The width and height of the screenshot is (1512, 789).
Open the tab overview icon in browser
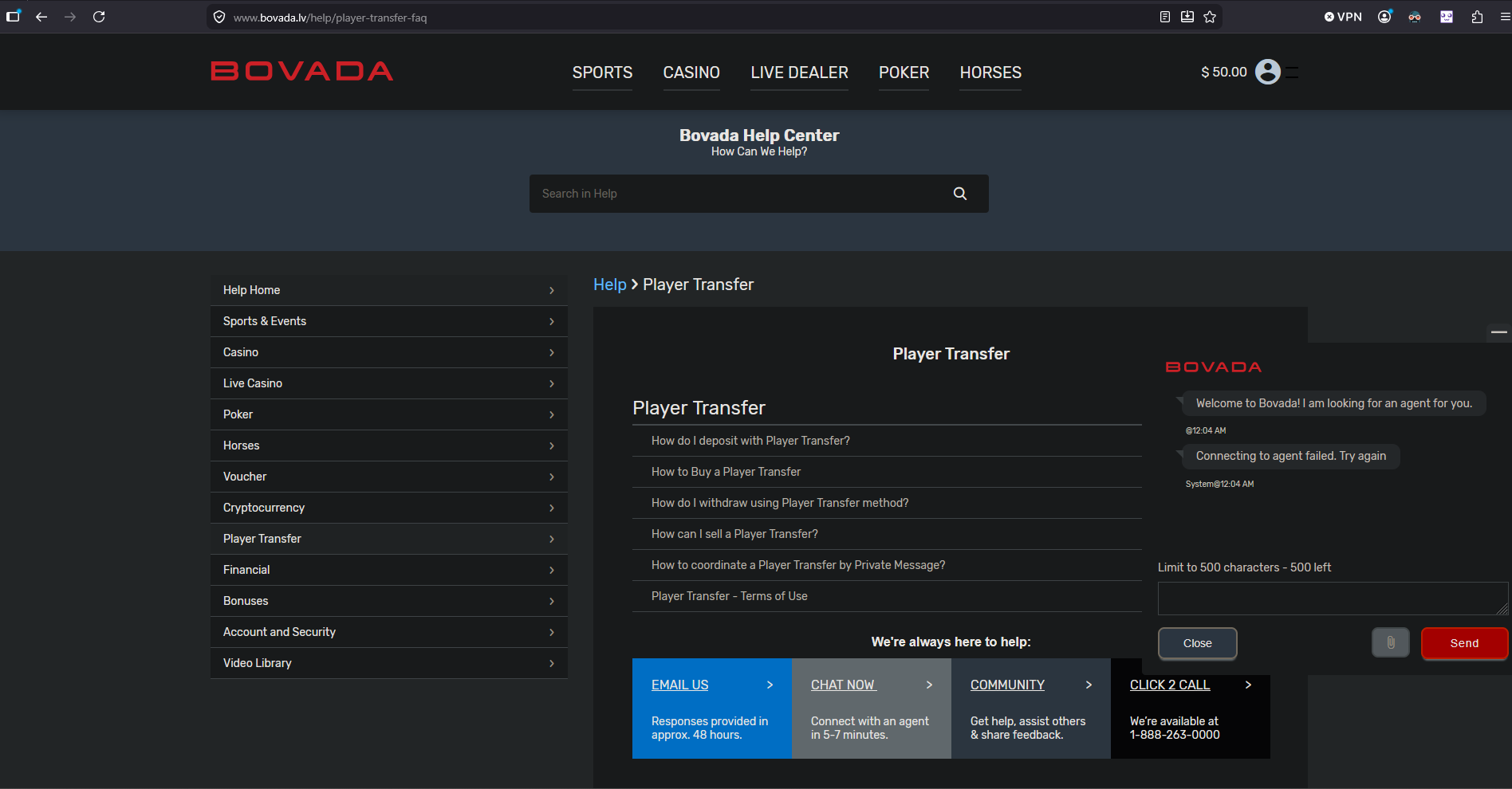[x=14, y=16]
